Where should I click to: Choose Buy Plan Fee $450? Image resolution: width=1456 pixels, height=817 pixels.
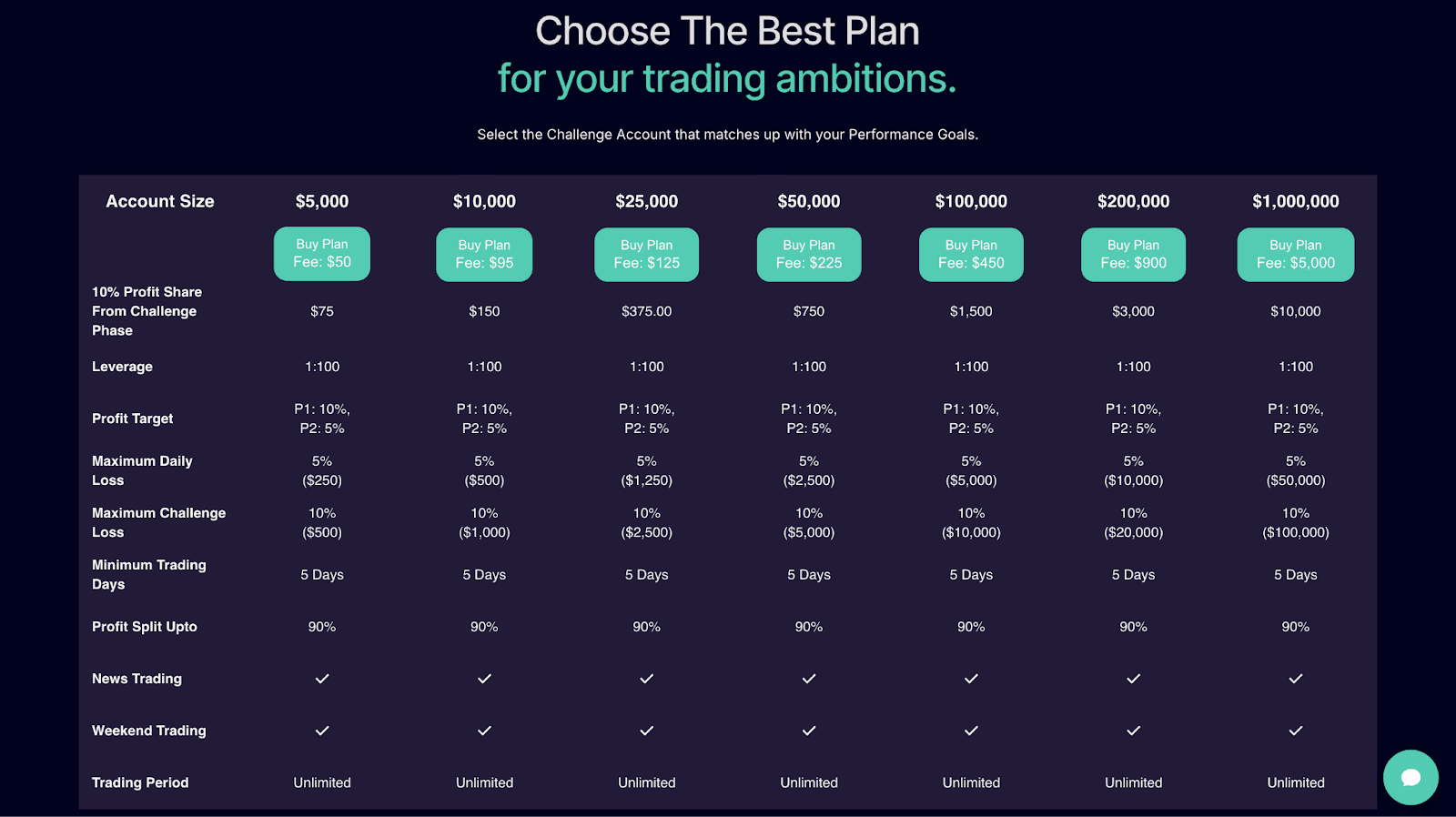[x=971, y=255]
